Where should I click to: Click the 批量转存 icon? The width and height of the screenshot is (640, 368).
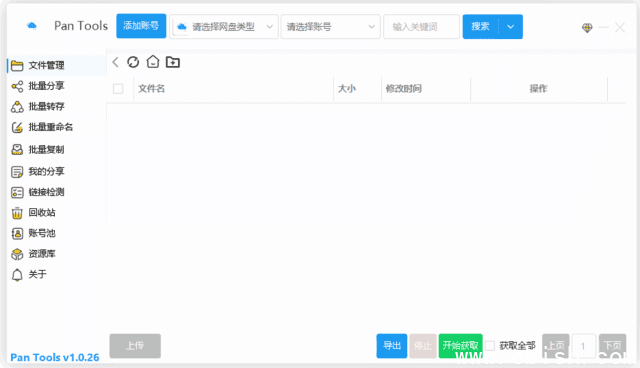(17, 106)
